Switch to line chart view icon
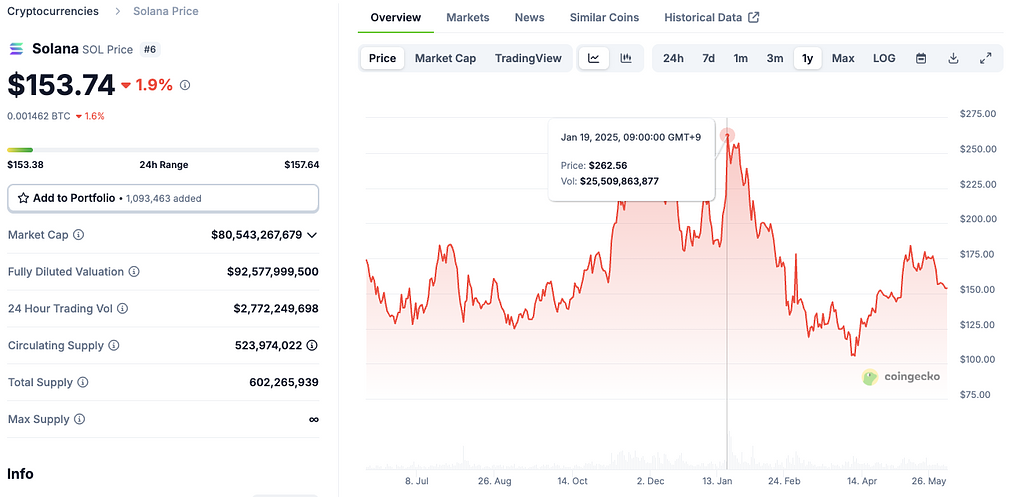 593,58
